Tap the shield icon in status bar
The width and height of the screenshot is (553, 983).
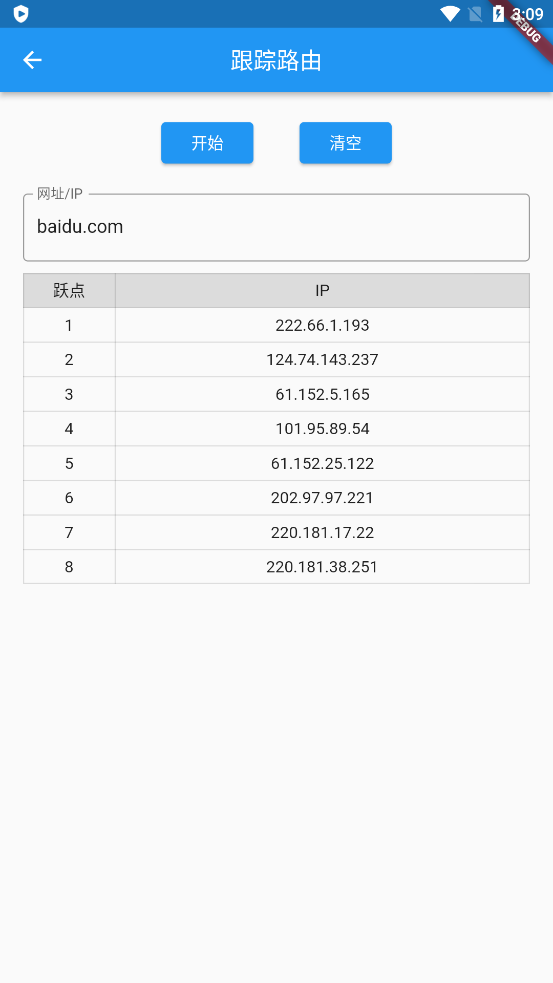tap(21, 14)
